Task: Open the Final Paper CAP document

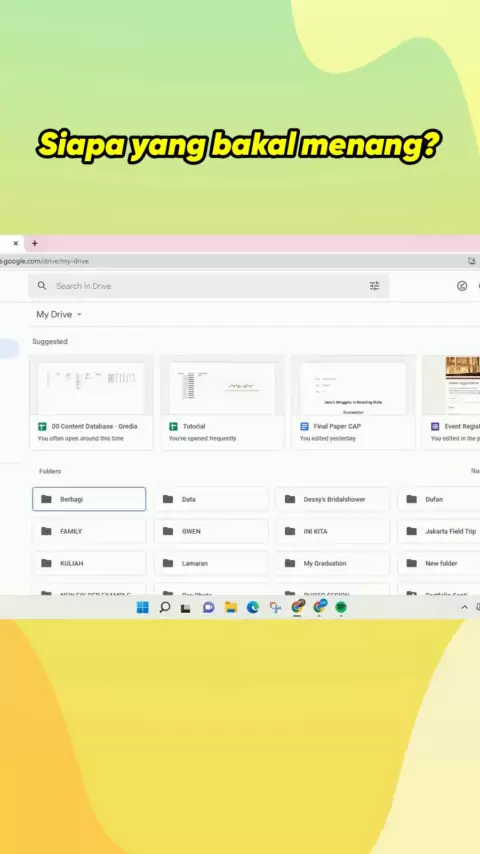Action: tap(353, 402)
